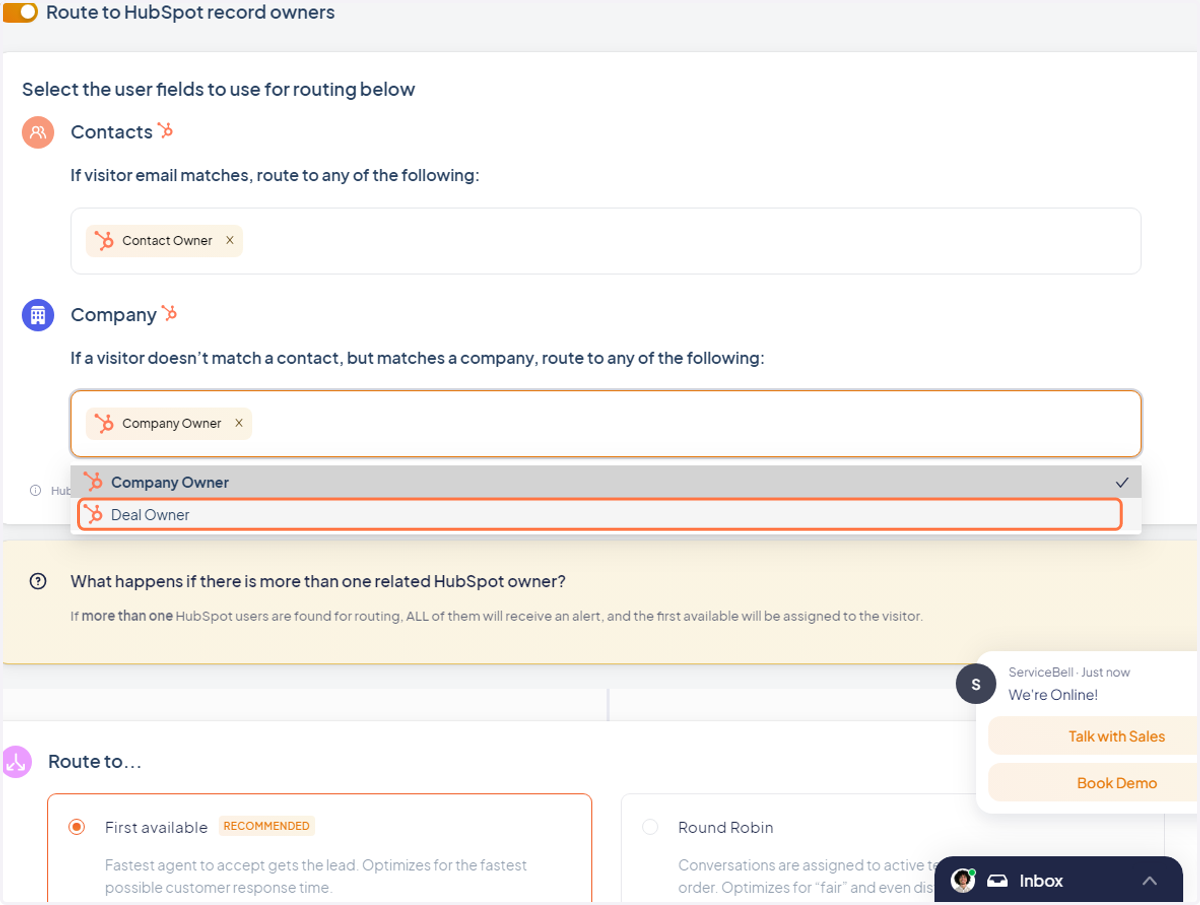This screenshot has width=1200, height=905.
Task: Click the multiple HubSpot owners question heading
Action: pyautogui.click(x=318, y=581)
